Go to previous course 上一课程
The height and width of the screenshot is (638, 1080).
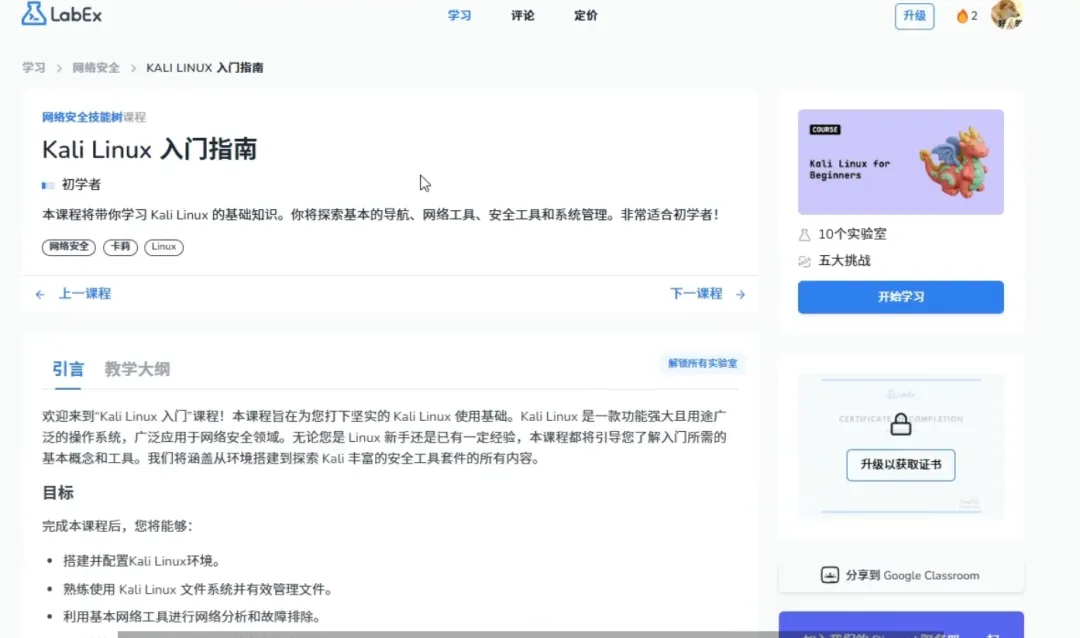84,294
